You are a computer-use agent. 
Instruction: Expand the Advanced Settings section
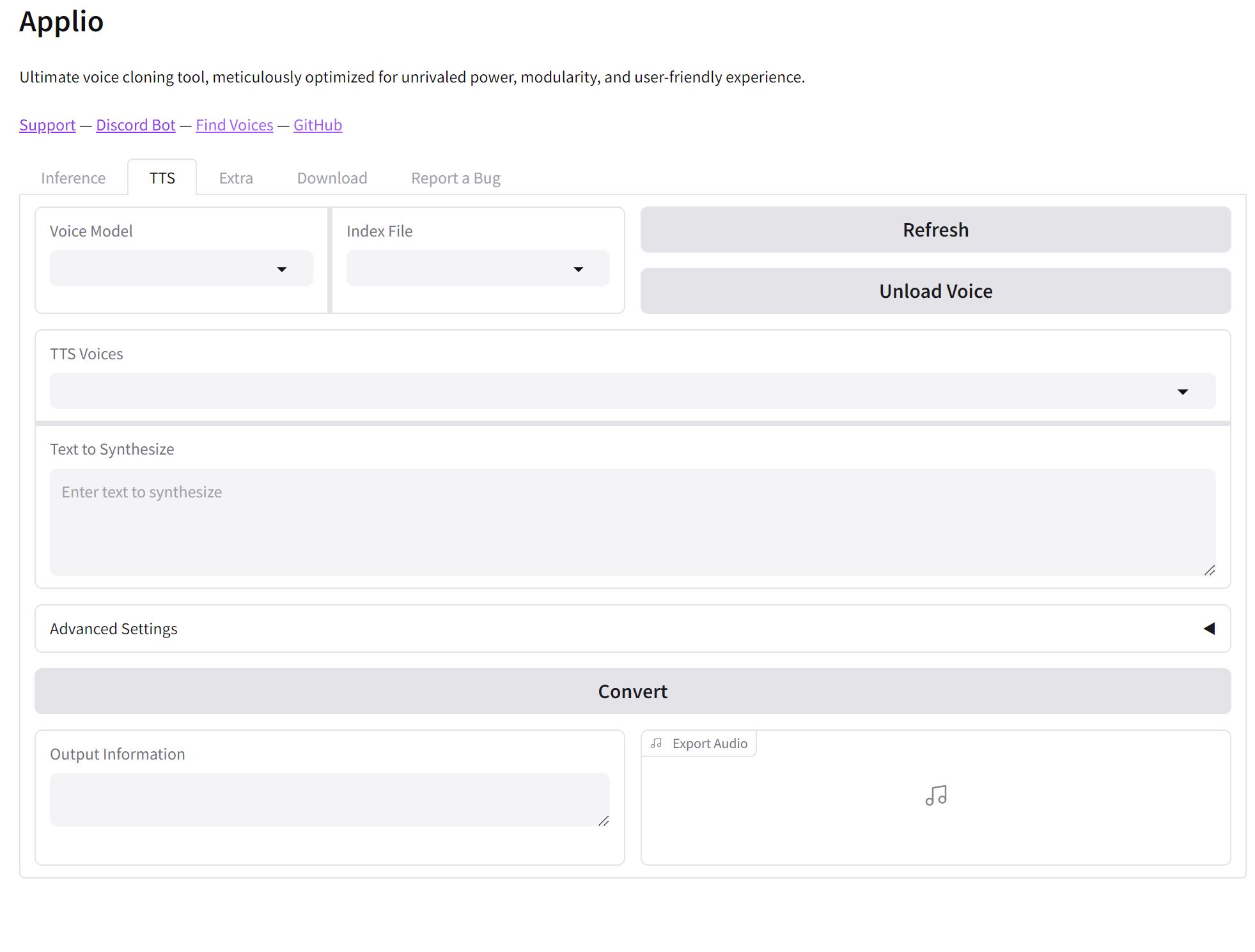point(632,628)
